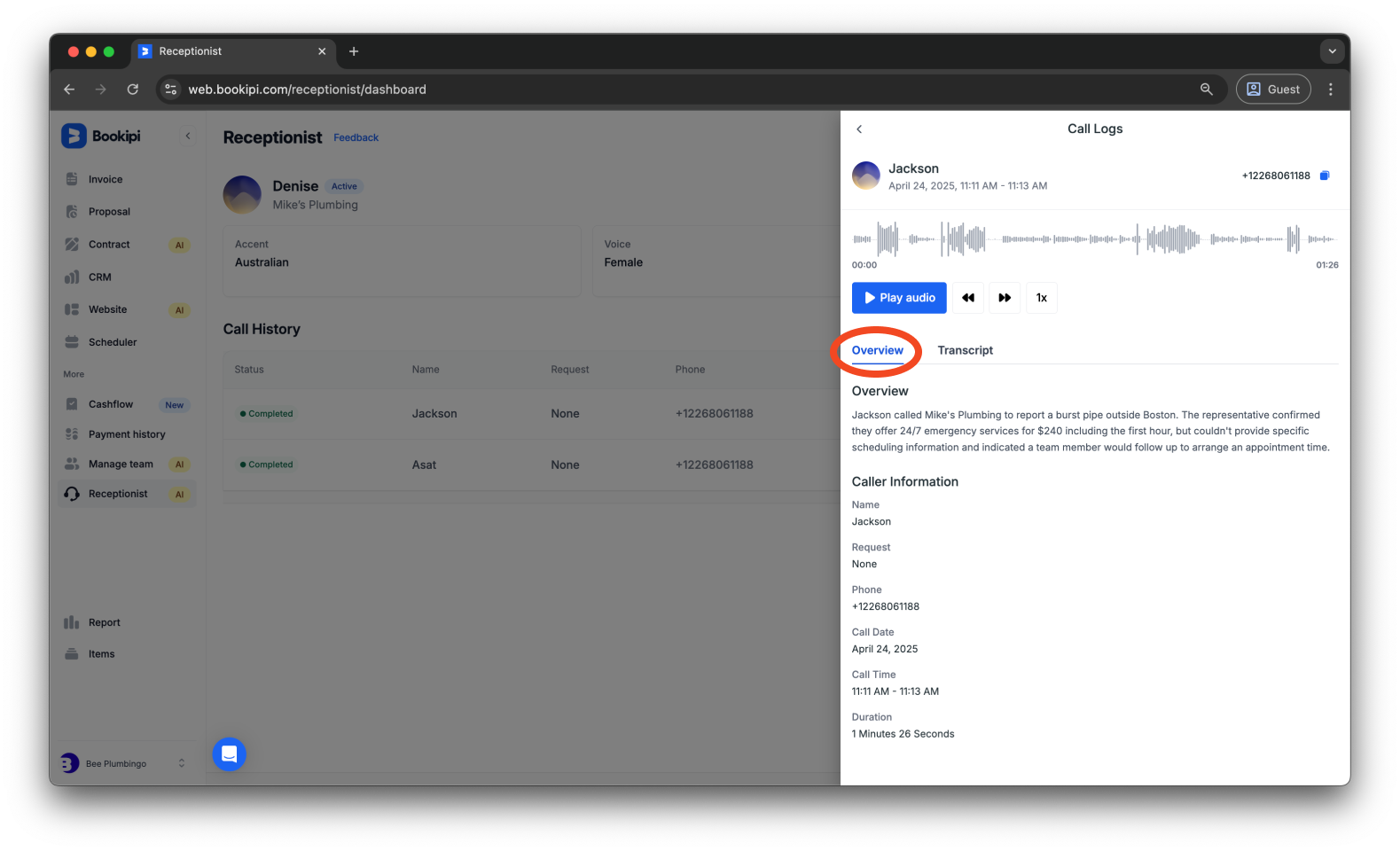Click the +12268061188 phone in Caller Information
This screenshot has height=851, width=1400.
(x=886, y=606)
